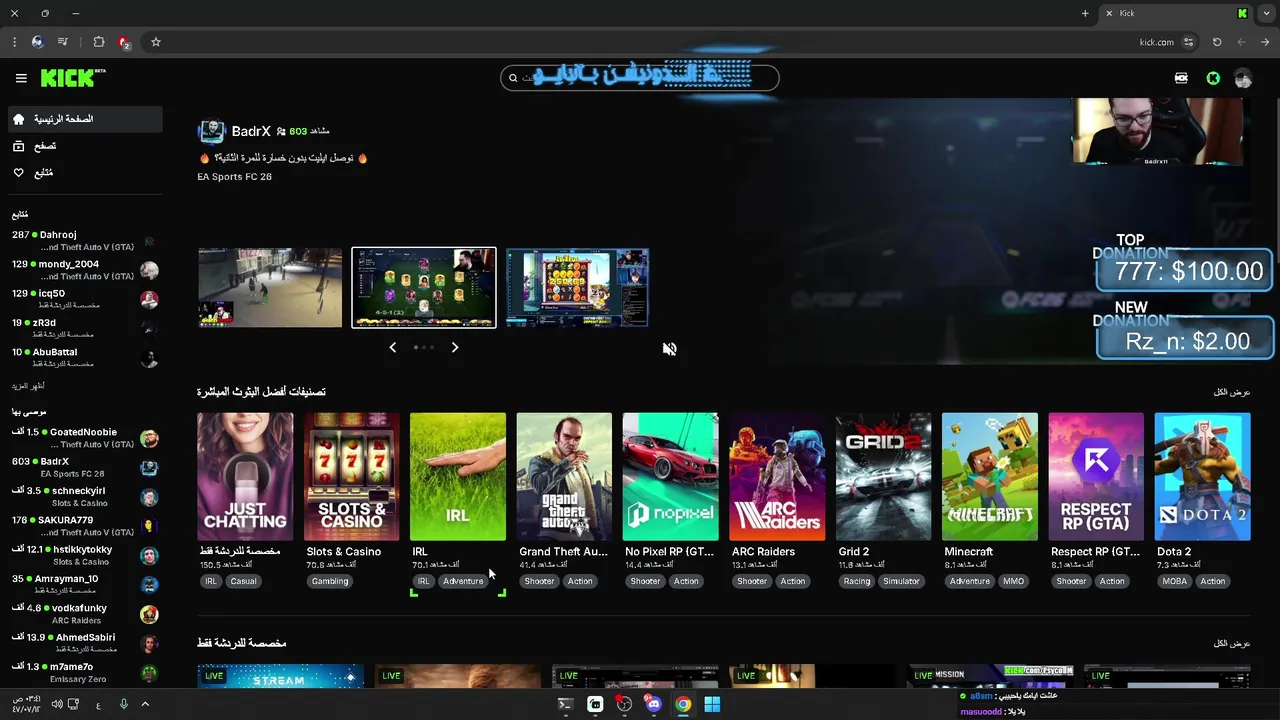Screen dimensions: 1280x720
Task: Open Chrome extensions puzzle icon
Action: [x=98, y=42]
